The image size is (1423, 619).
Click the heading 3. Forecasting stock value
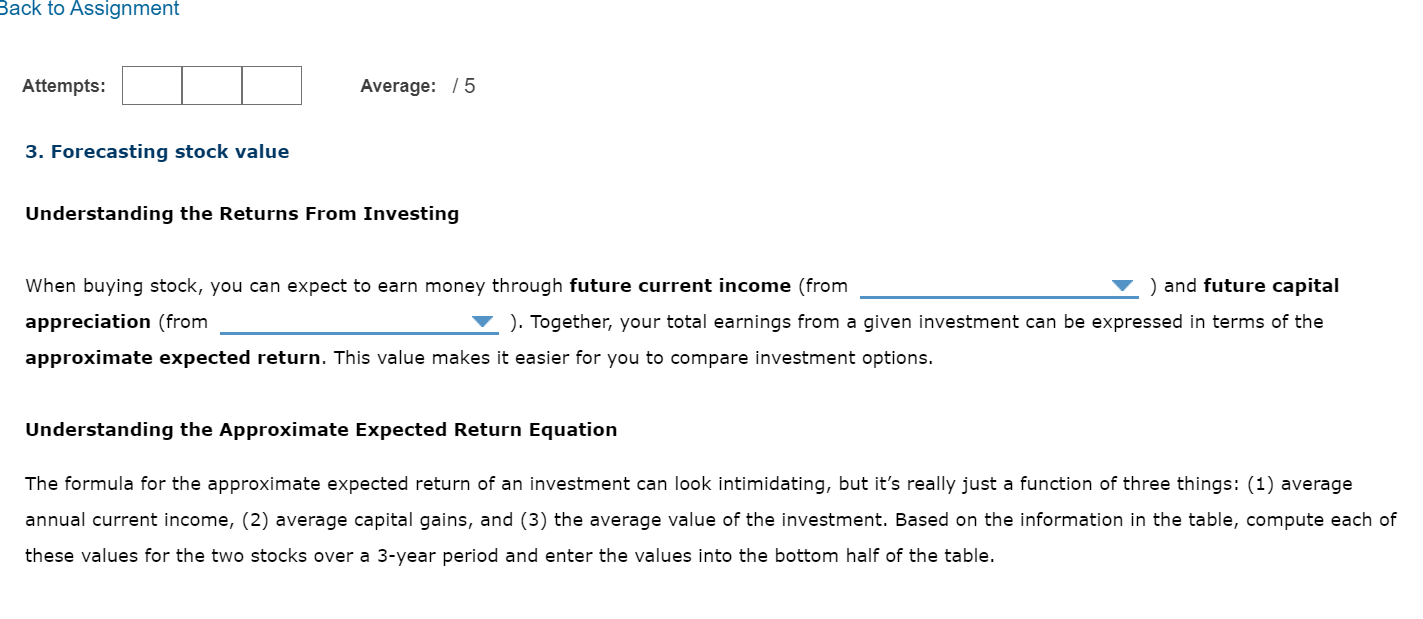(x=156, y=151)
